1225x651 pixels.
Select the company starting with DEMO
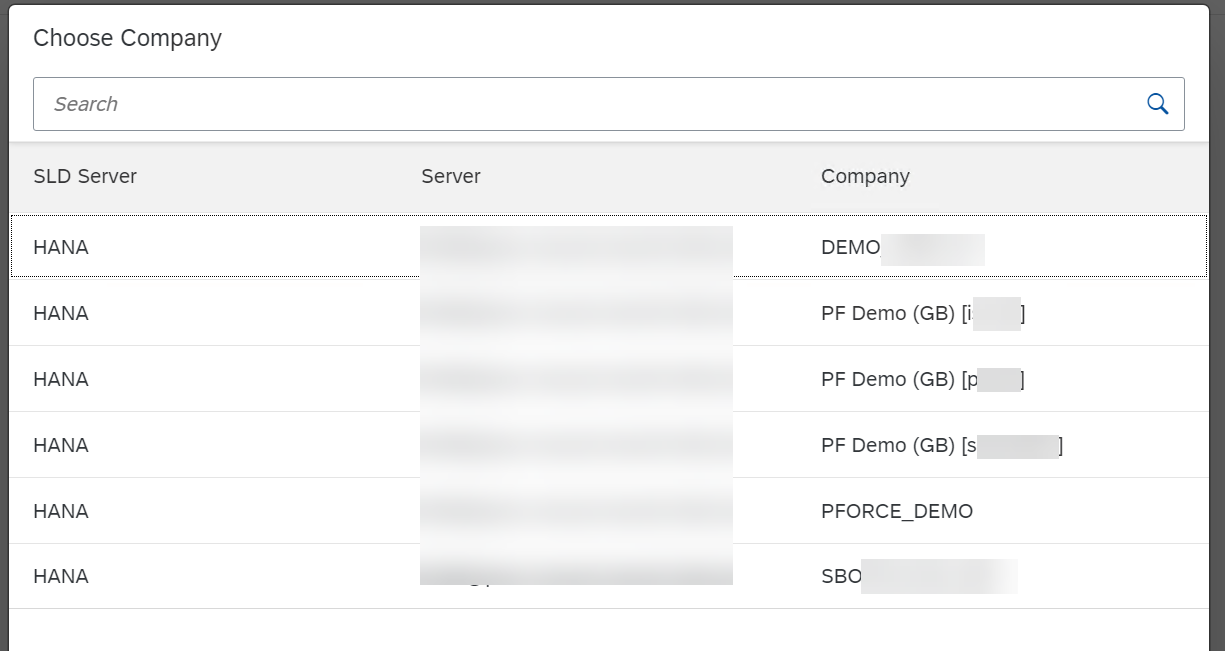pyautogui.click(x=851, y=247)
